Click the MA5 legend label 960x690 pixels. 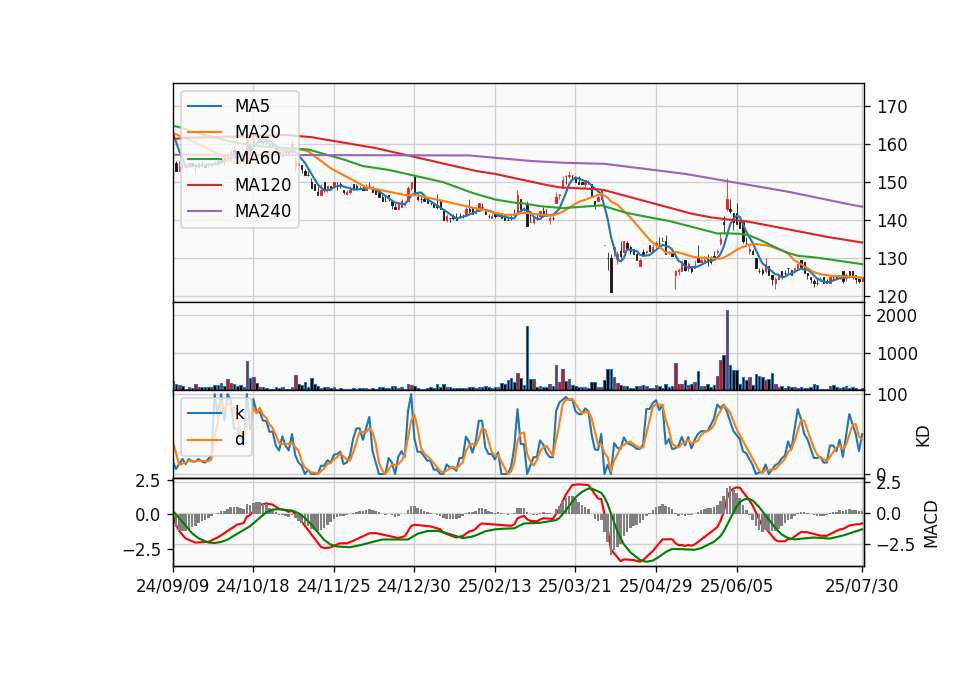(252, 106)
